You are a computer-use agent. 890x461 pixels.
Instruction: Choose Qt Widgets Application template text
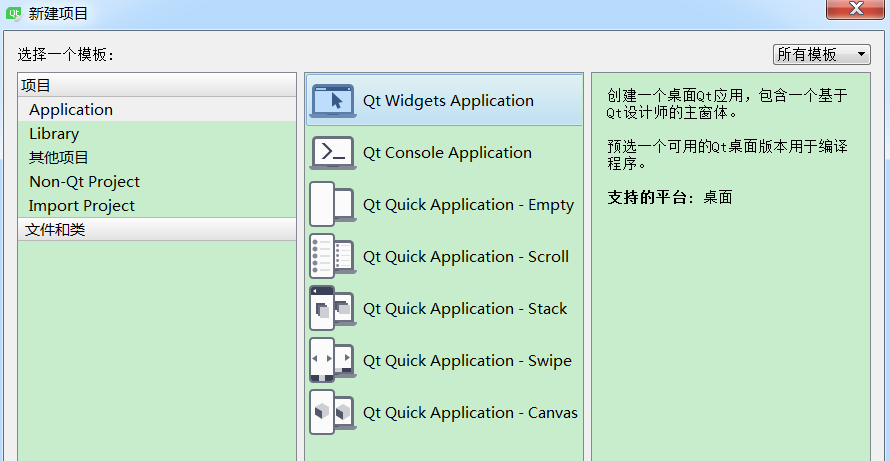coord(448,101)
